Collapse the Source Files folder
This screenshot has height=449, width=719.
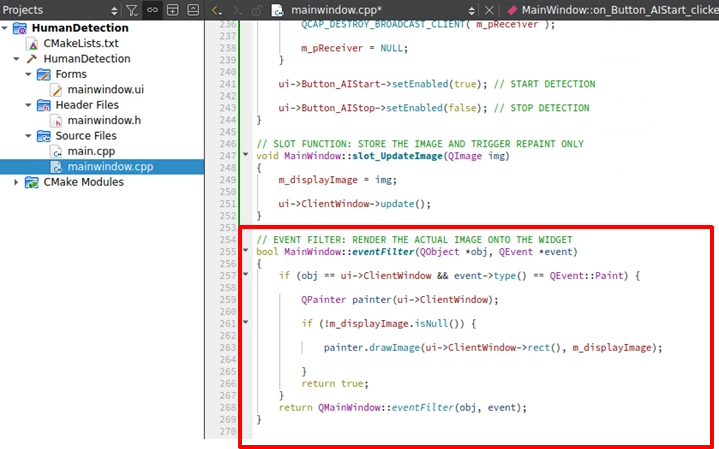pyautogui.click(x=28, y=136)
